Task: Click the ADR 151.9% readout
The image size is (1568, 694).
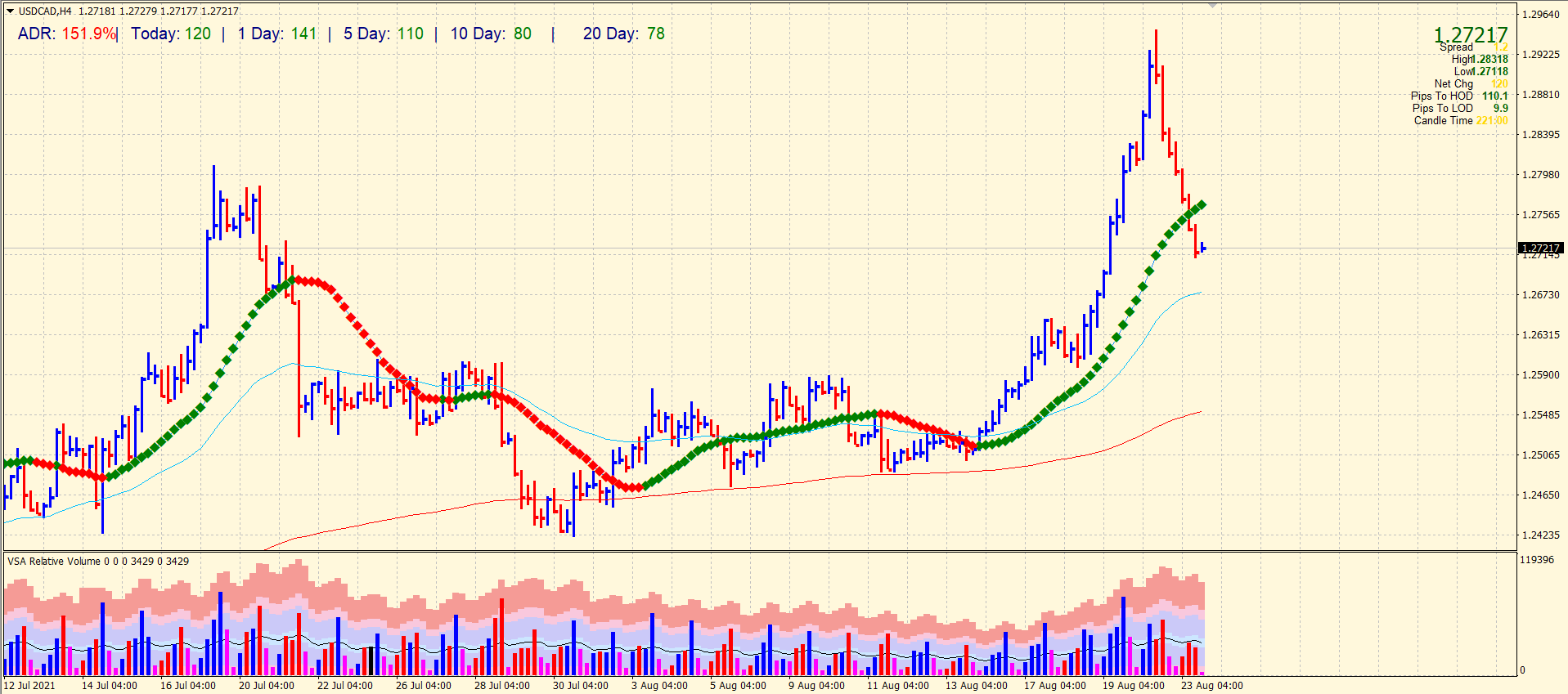Action: (67, 34)
